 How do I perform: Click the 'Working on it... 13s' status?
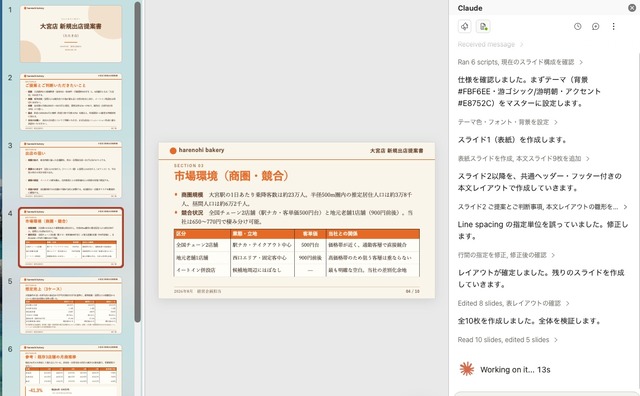(515, 369)
